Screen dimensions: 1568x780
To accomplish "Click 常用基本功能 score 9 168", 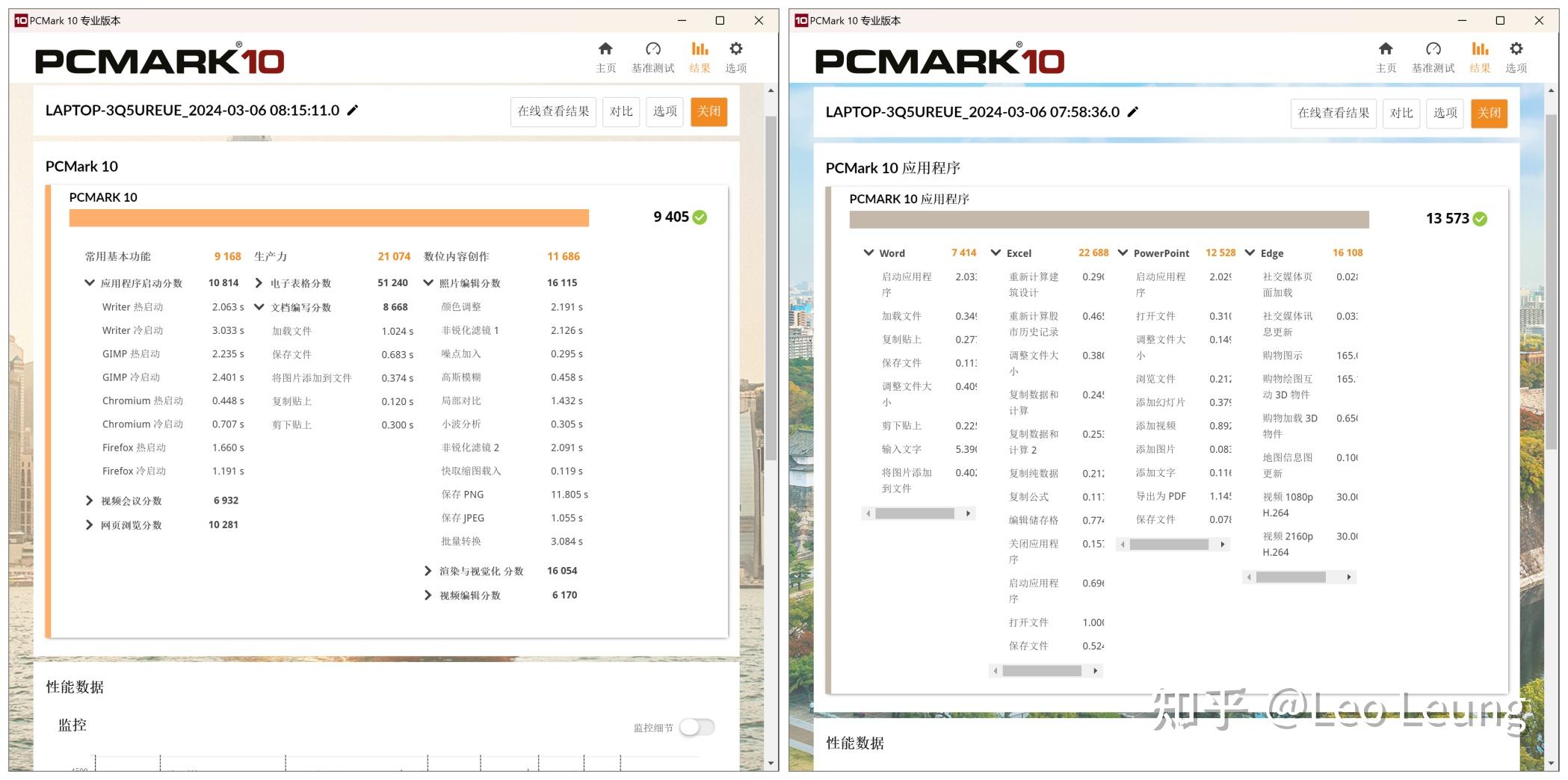I will point(228,256).
